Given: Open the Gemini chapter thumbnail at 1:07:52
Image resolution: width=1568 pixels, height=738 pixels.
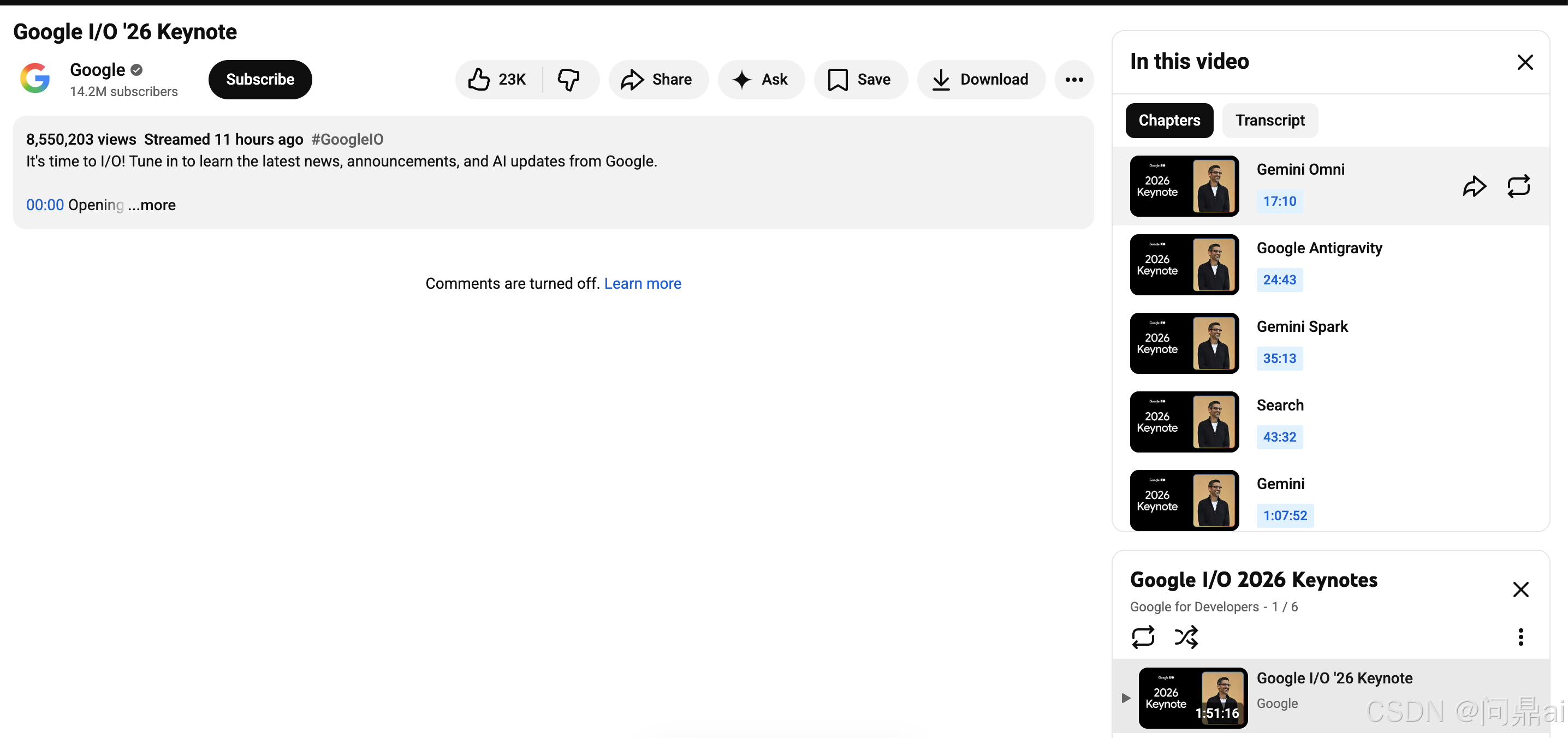Looking at the screenshot, I should point(1185,500).
